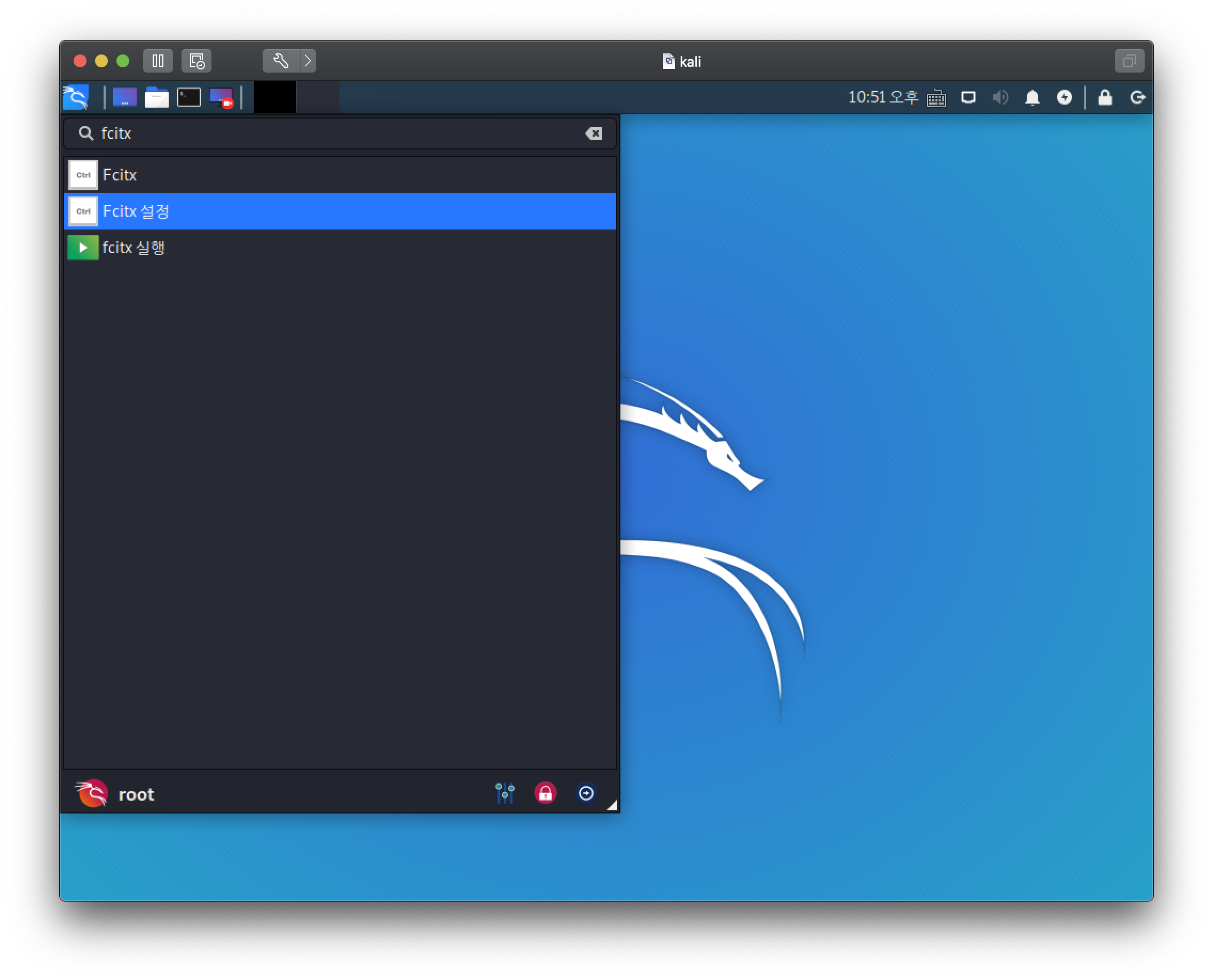Click the Show Desktop panel icon
1213x980 pixels.
(125, 97)
